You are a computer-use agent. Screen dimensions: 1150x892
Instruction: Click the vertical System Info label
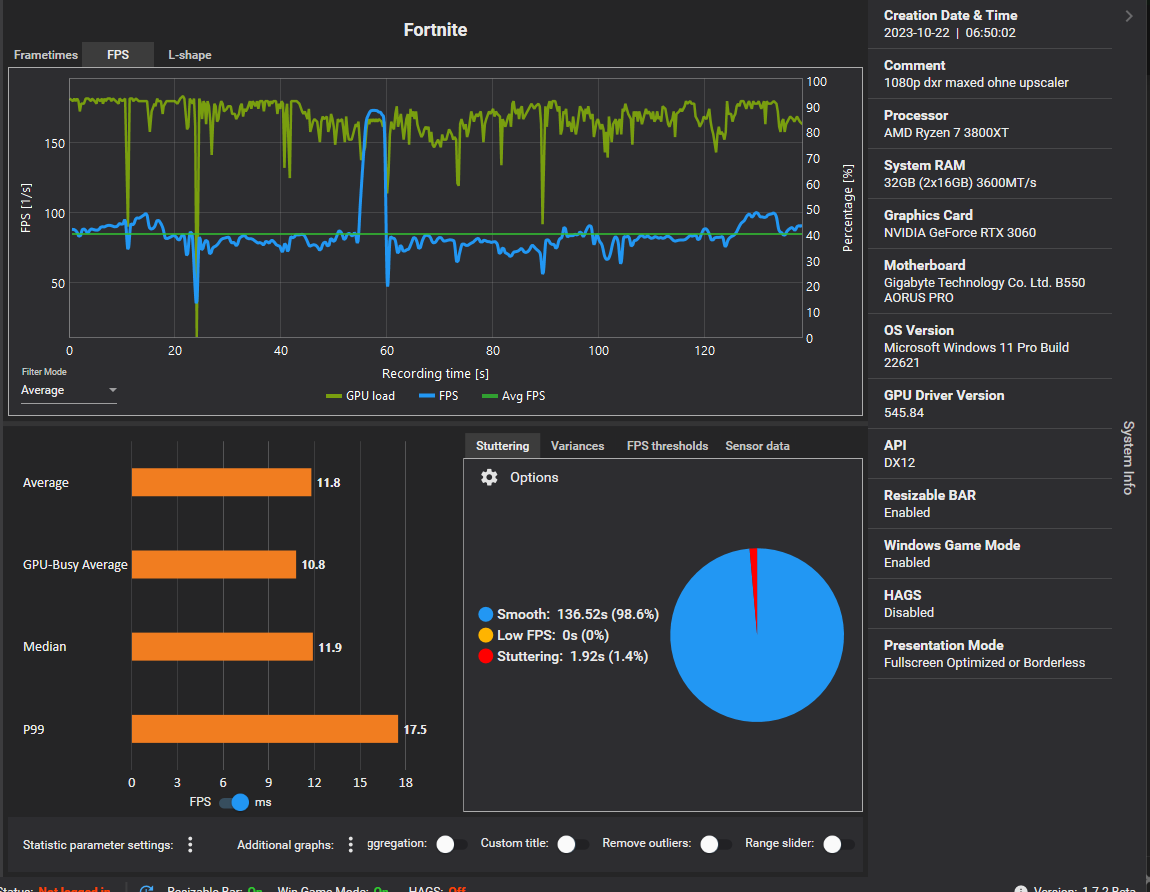(1129, 458)
